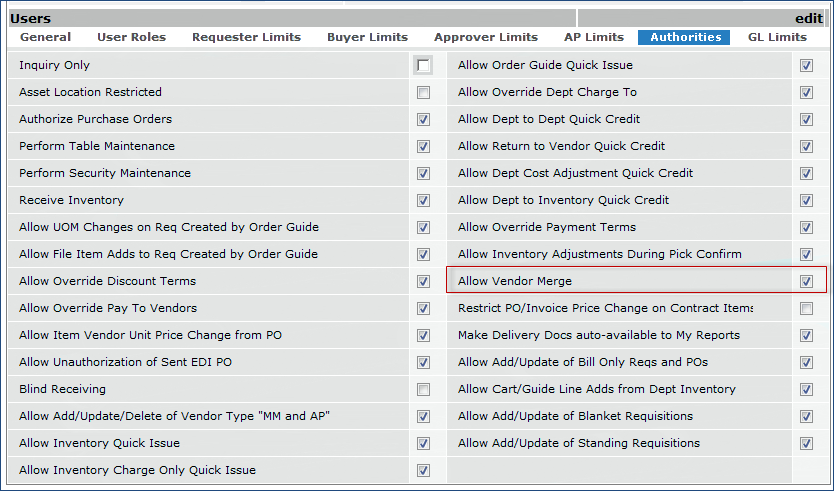Uncheck Allow Vendor Merge
Screen dimensions: 834x491
[x=807, y=282]
